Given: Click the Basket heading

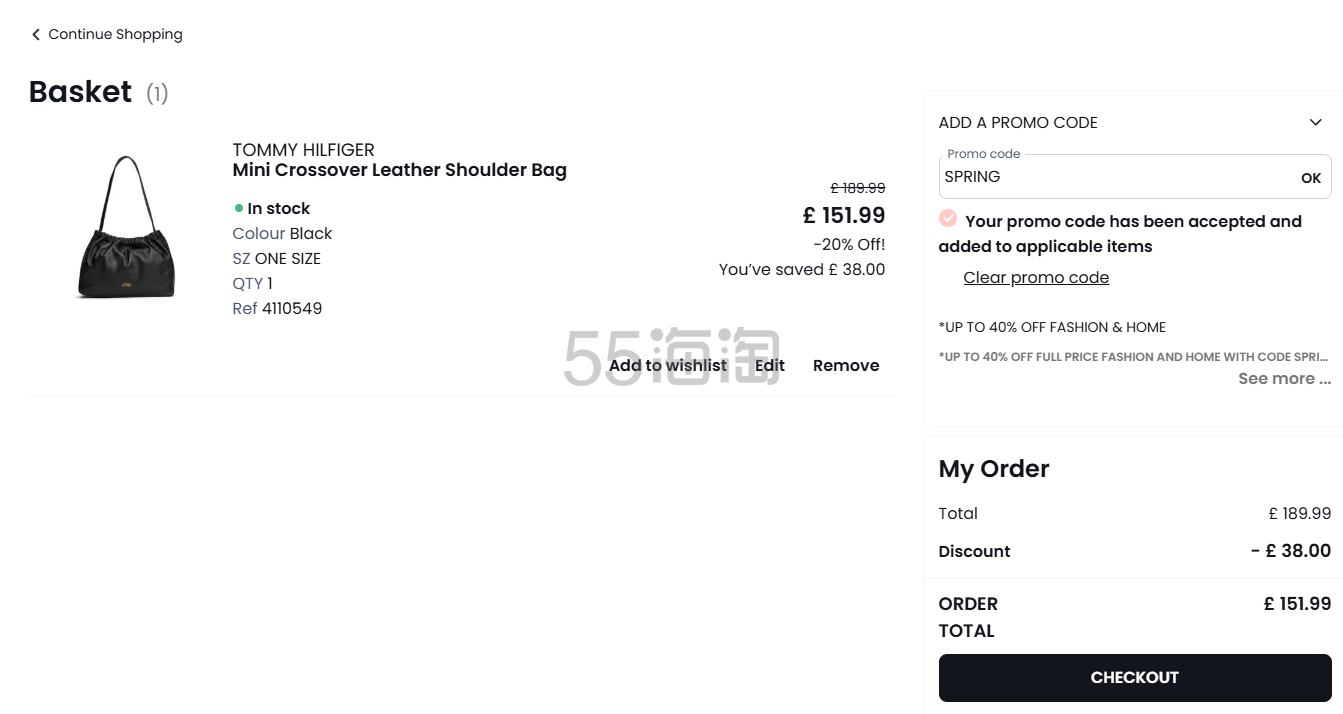Looking at the screenshot, I should click(x=80, y=92).
